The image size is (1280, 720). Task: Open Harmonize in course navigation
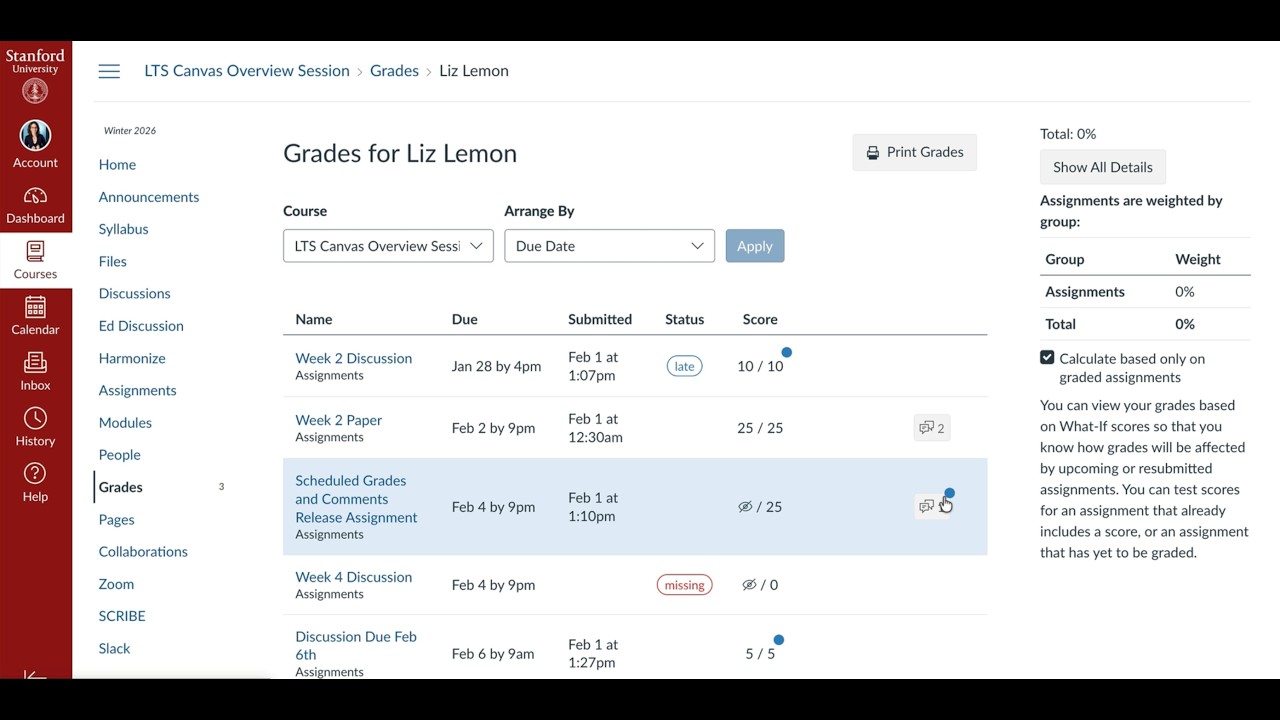[132, 358]
